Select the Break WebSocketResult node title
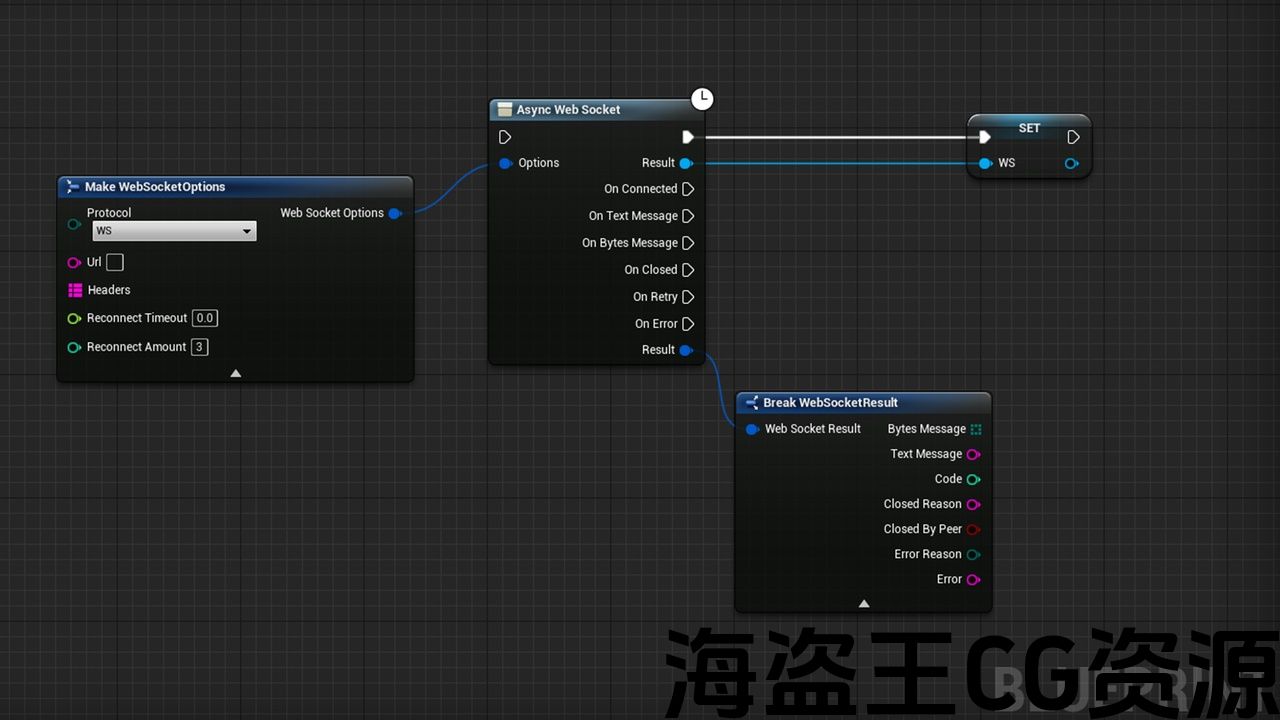 pos(830,403)
